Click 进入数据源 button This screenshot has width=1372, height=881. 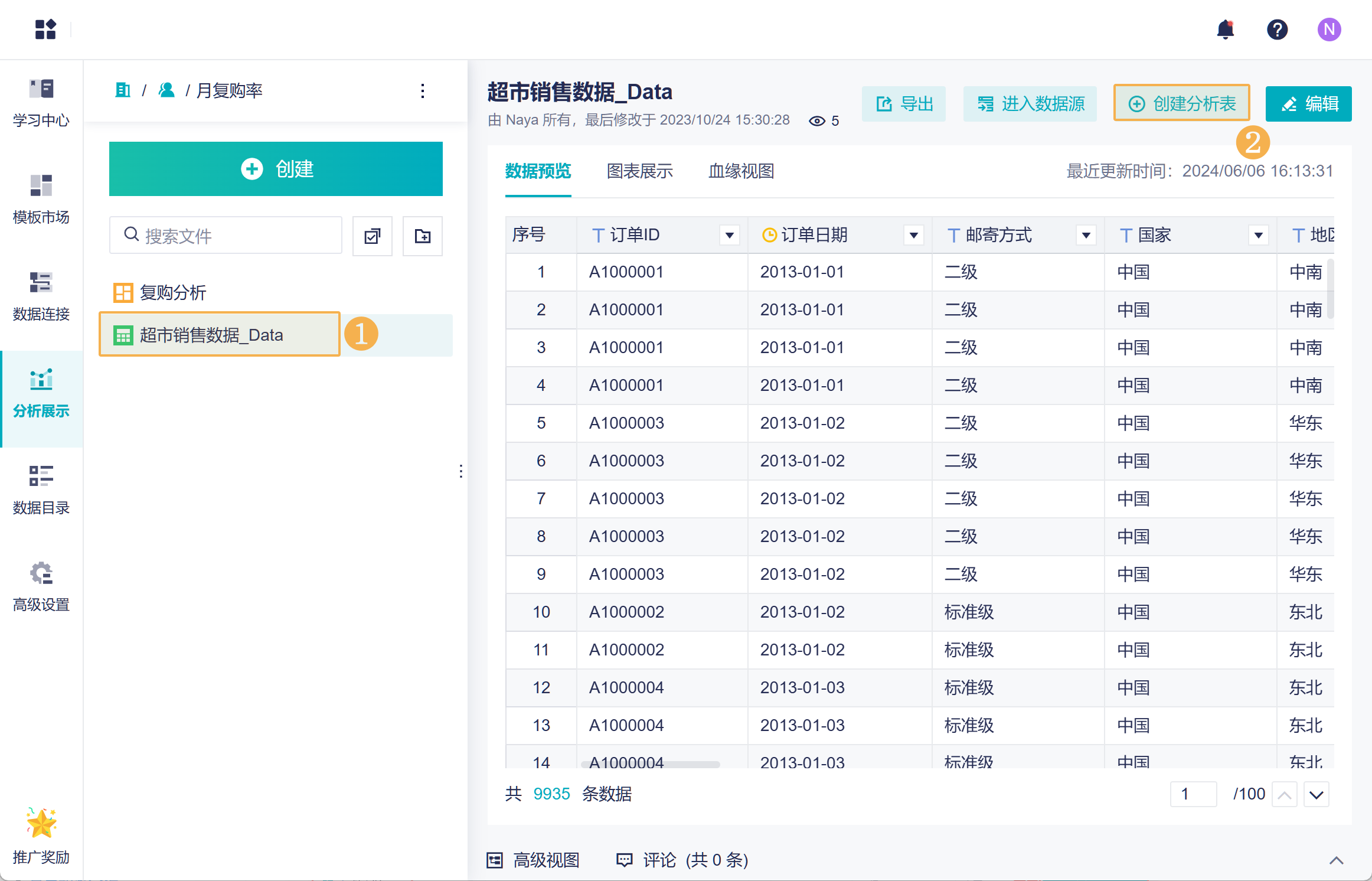point(1030,104)
